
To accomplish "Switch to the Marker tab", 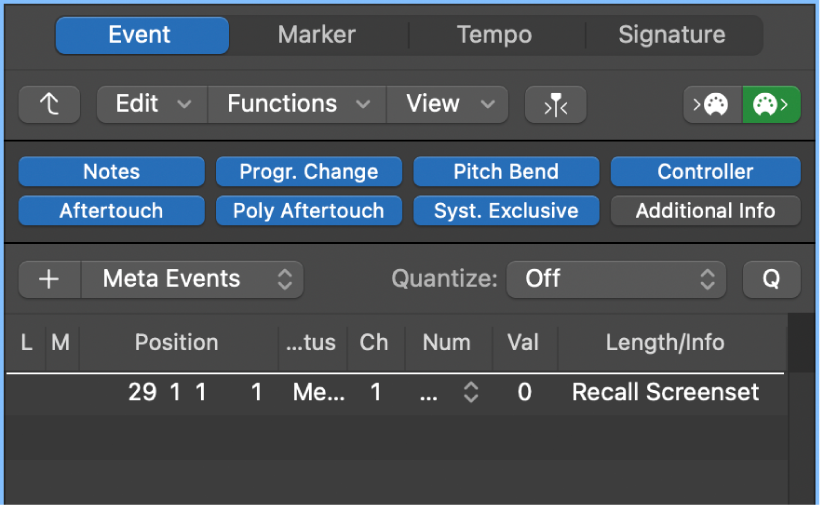I will (x=317, y=35).
